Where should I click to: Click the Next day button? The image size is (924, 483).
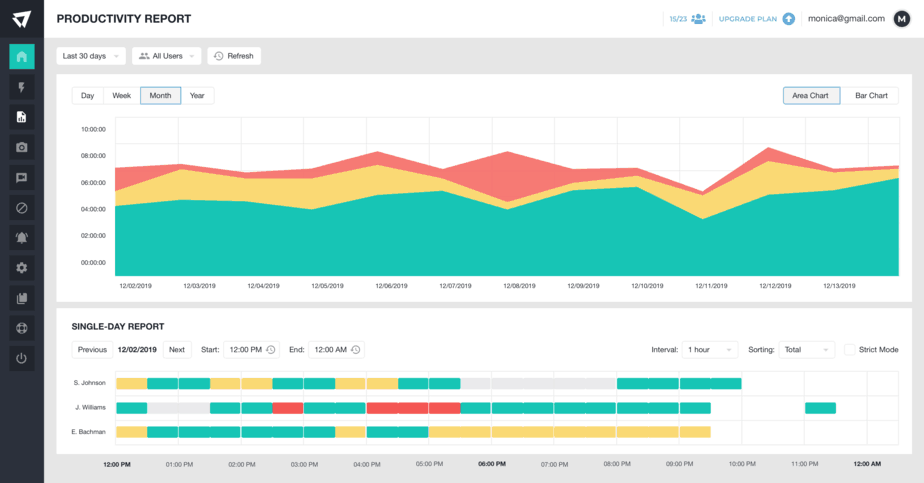177,349
